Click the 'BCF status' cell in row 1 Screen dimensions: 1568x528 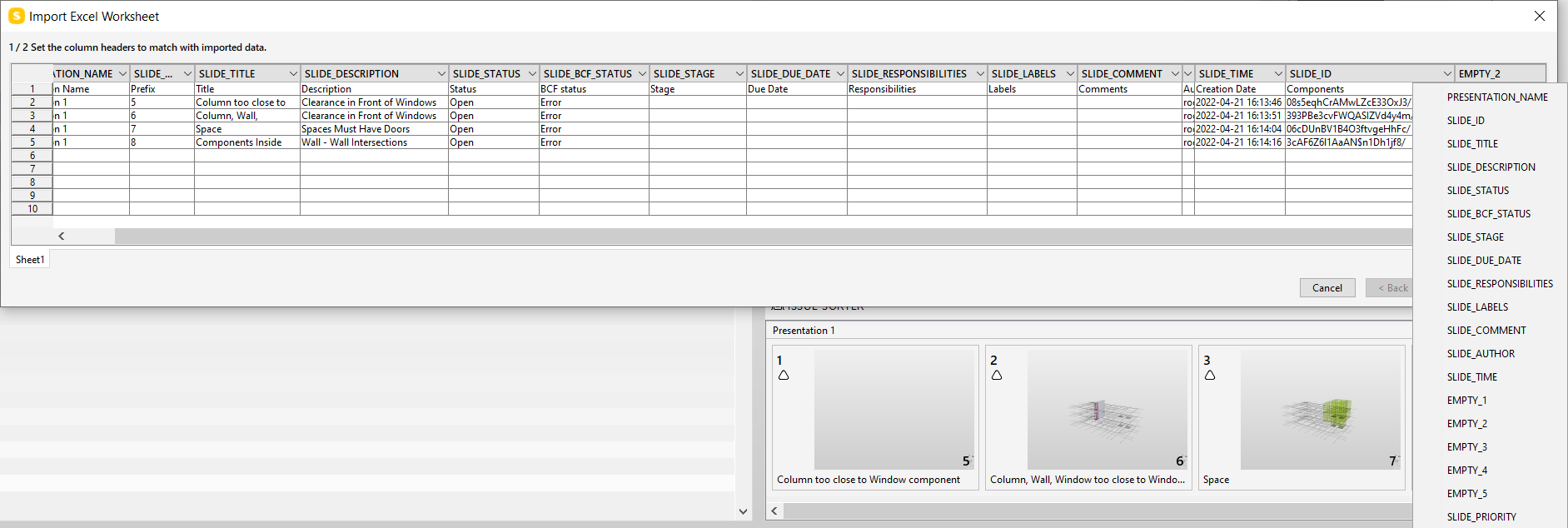[x=594, y=89]
